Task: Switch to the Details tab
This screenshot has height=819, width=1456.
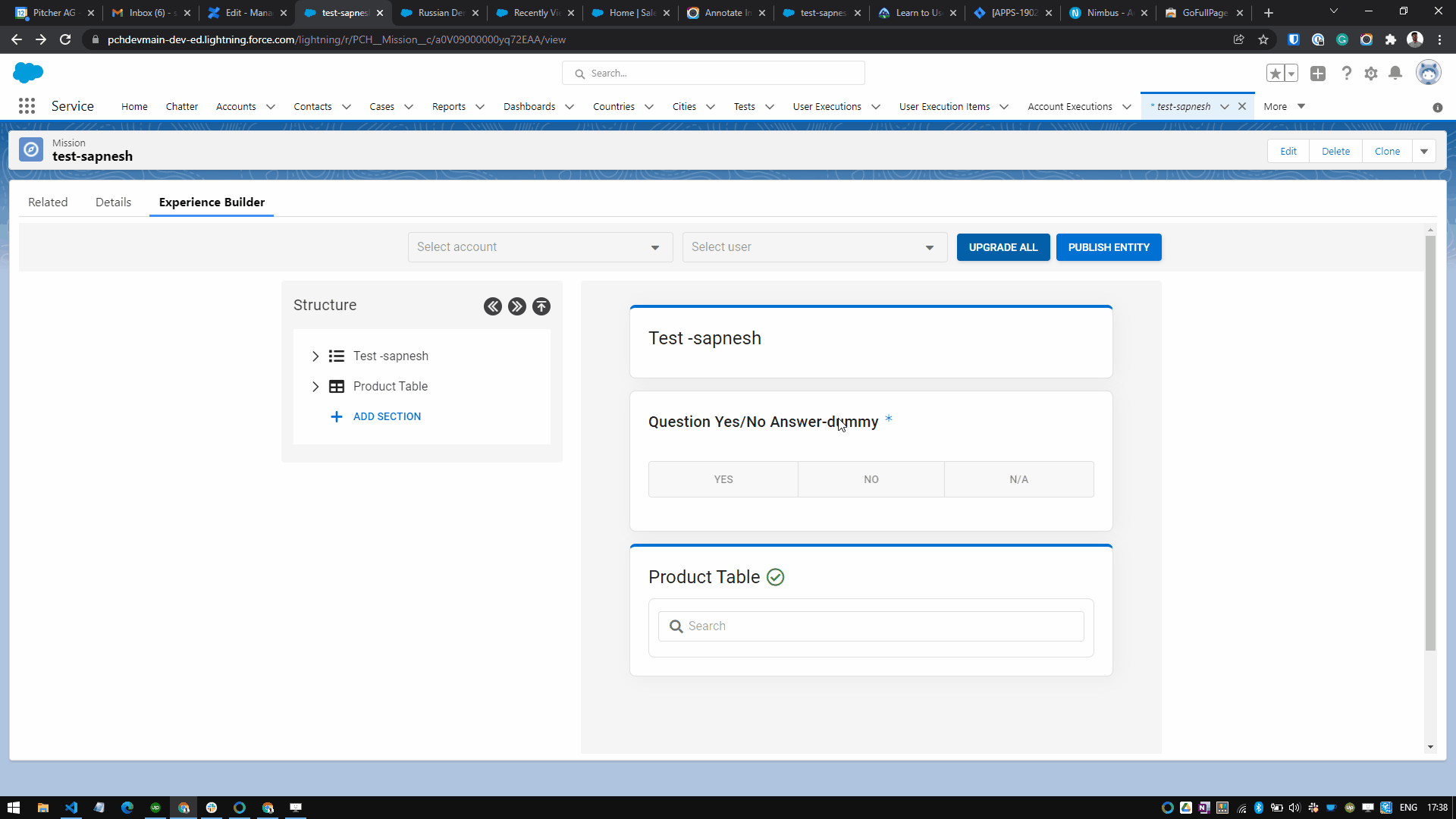Action: pyautogui.click(x=113, y=202)
